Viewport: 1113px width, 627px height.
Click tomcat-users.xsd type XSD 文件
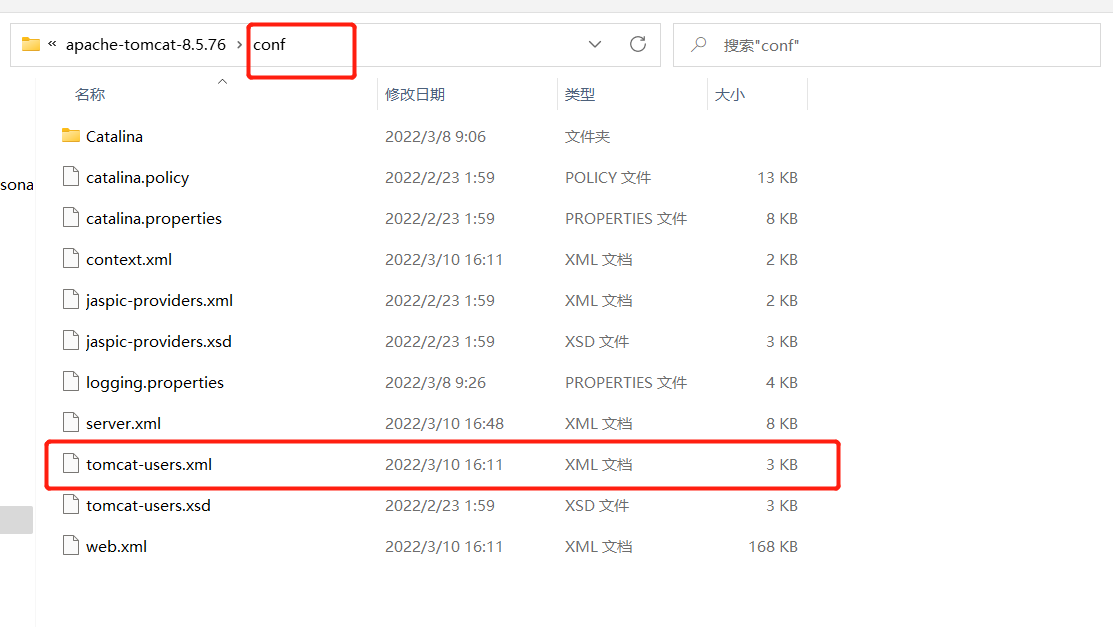pos(597,506)
